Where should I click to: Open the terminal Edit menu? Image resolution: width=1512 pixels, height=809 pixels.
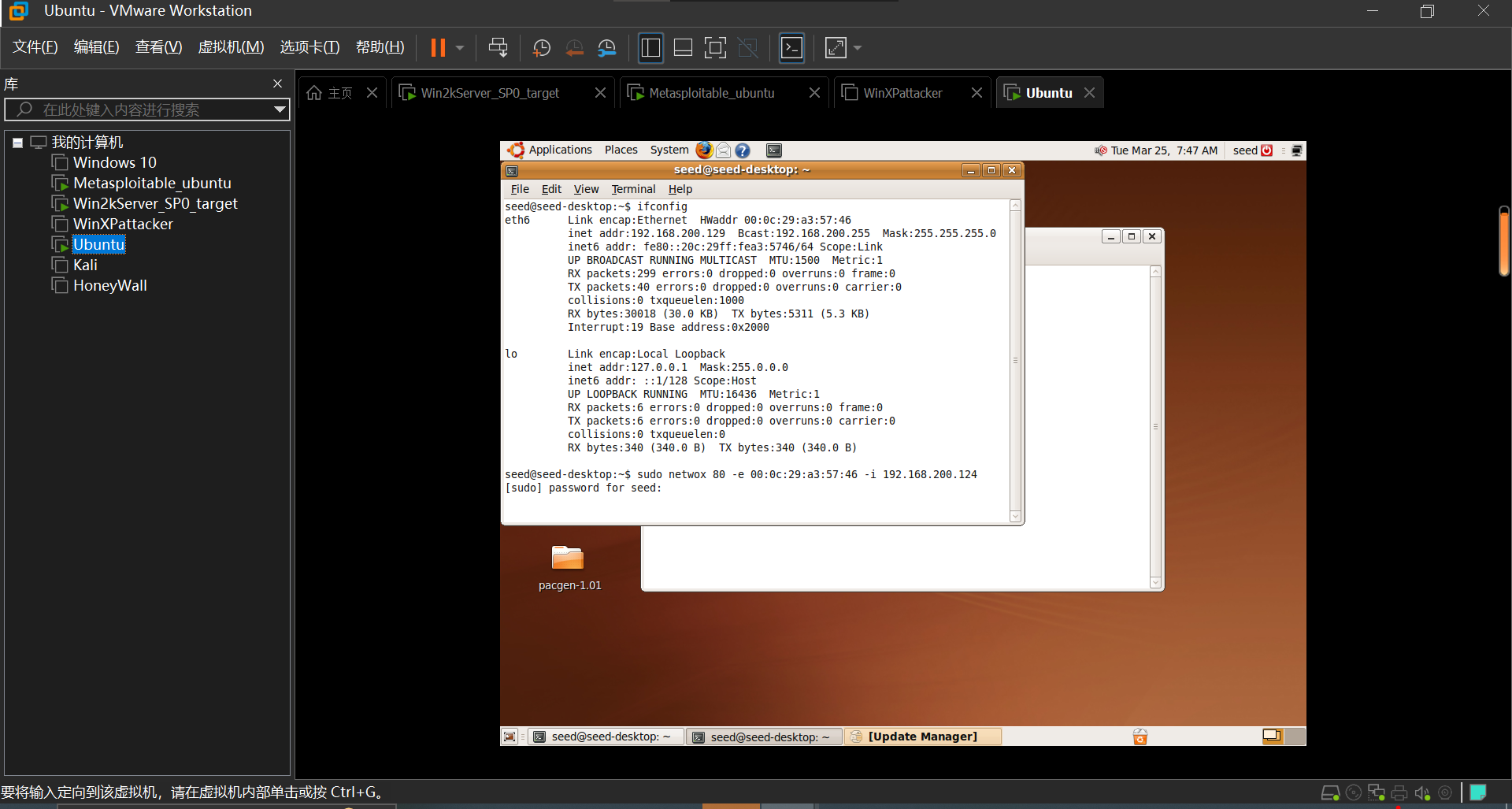551,189
